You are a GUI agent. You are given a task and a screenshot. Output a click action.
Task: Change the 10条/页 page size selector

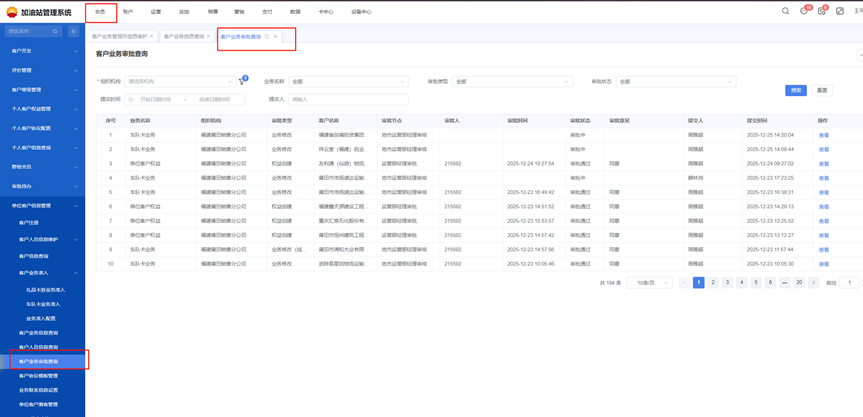point(649,283)
